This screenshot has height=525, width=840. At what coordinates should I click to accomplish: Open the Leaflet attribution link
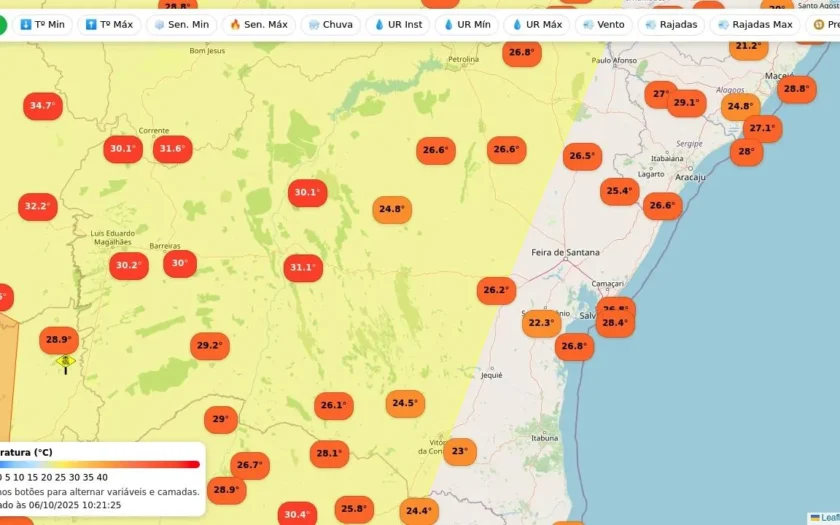825,518
